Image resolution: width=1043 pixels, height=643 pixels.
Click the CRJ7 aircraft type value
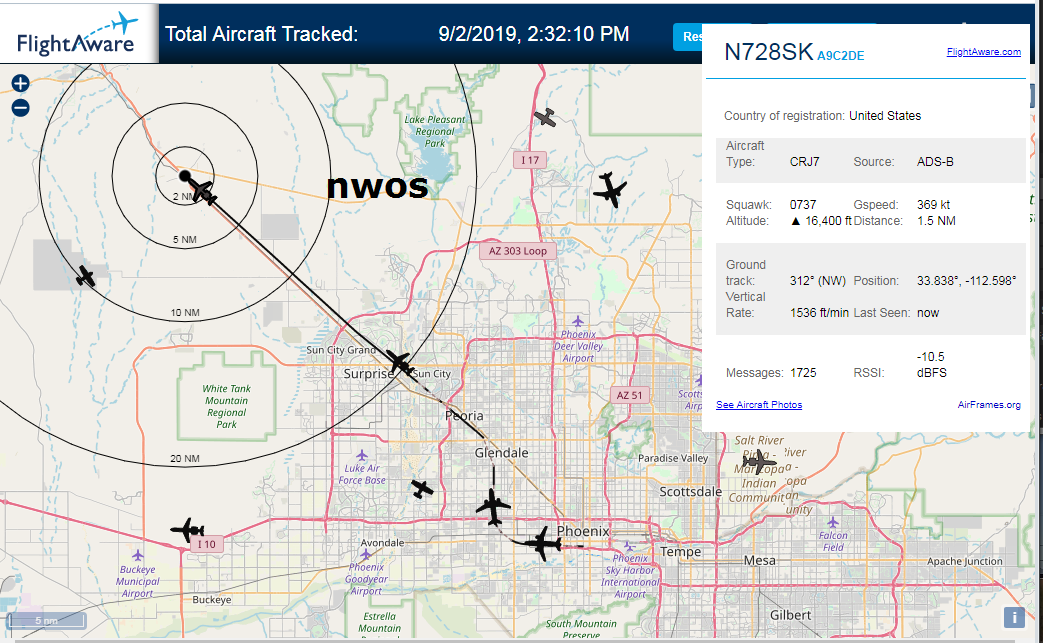pyautogui.click(x=804, y=162)
